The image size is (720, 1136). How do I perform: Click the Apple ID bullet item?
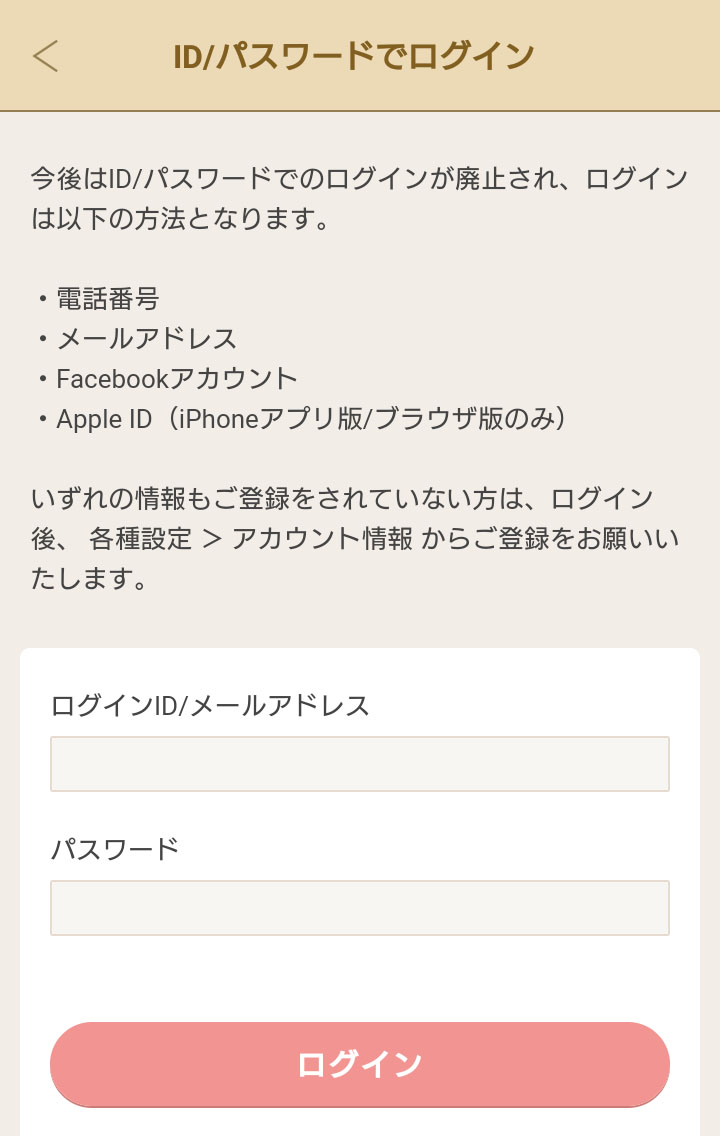click(104, 419)
